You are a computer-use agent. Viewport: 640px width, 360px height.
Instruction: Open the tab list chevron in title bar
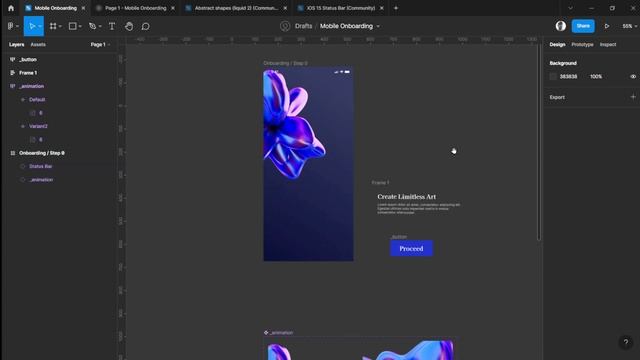click(x=570, y=8)
